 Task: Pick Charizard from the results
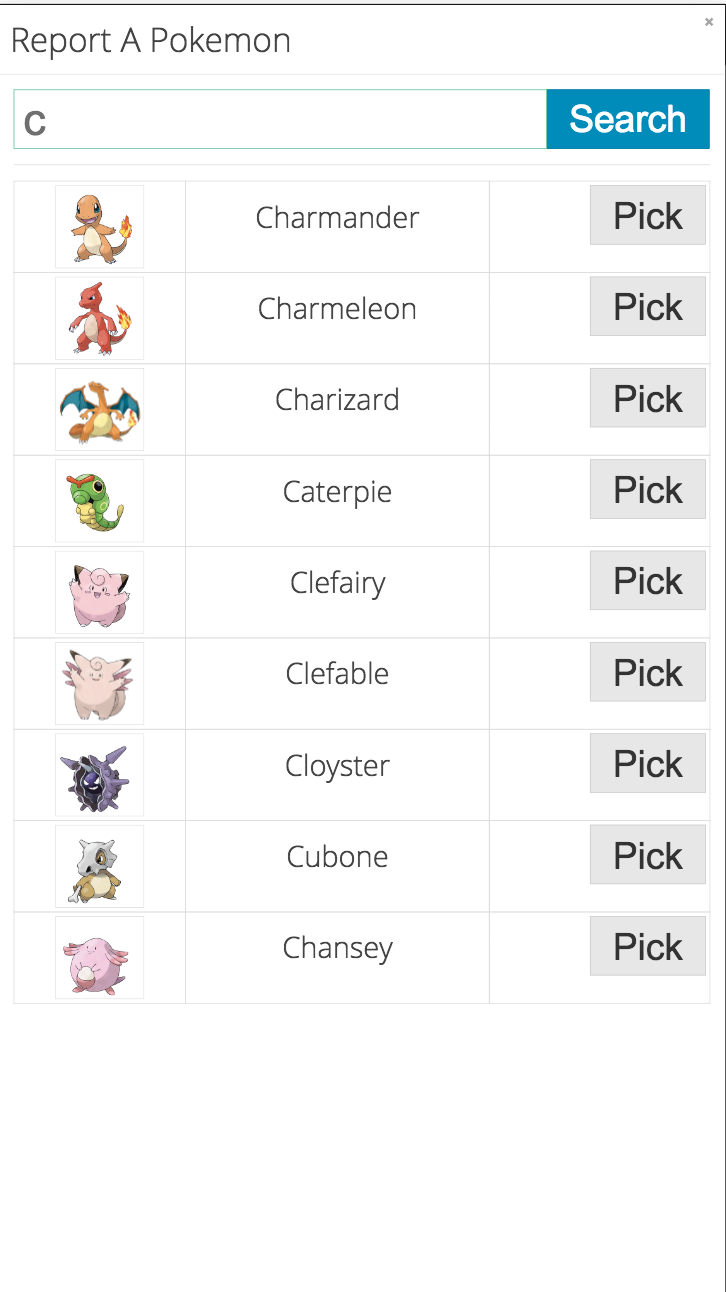pyautogui.click(x=647, y=397)
